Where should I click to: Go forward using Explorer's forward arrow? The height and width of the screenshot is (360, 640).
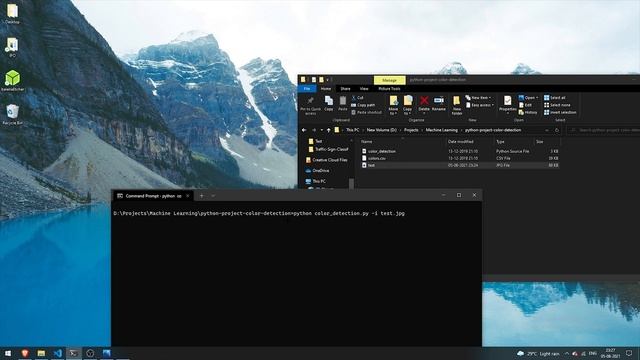coord(314,130)
